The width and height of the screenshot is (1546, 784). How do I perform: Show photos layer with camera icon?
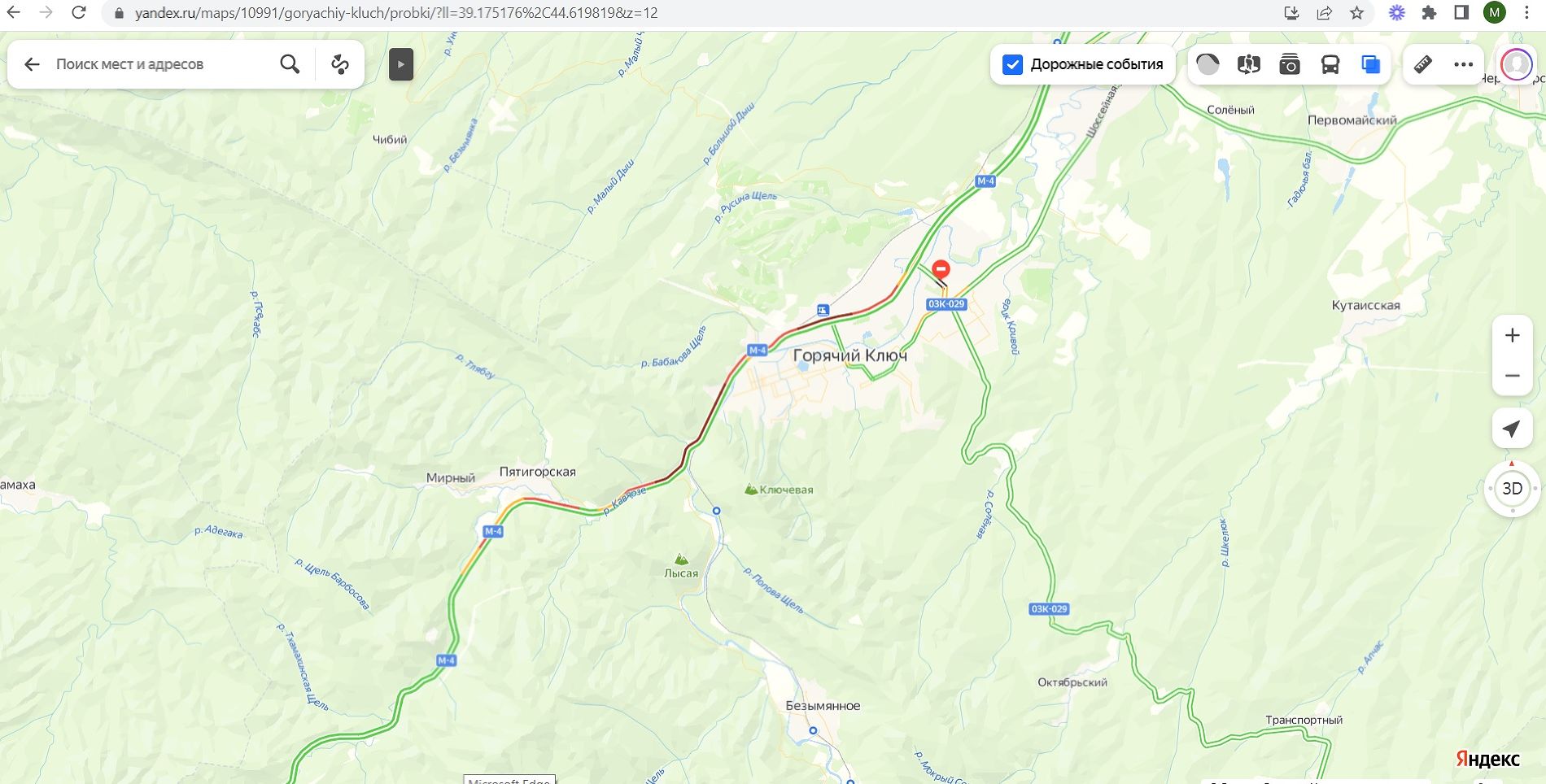1290,64
